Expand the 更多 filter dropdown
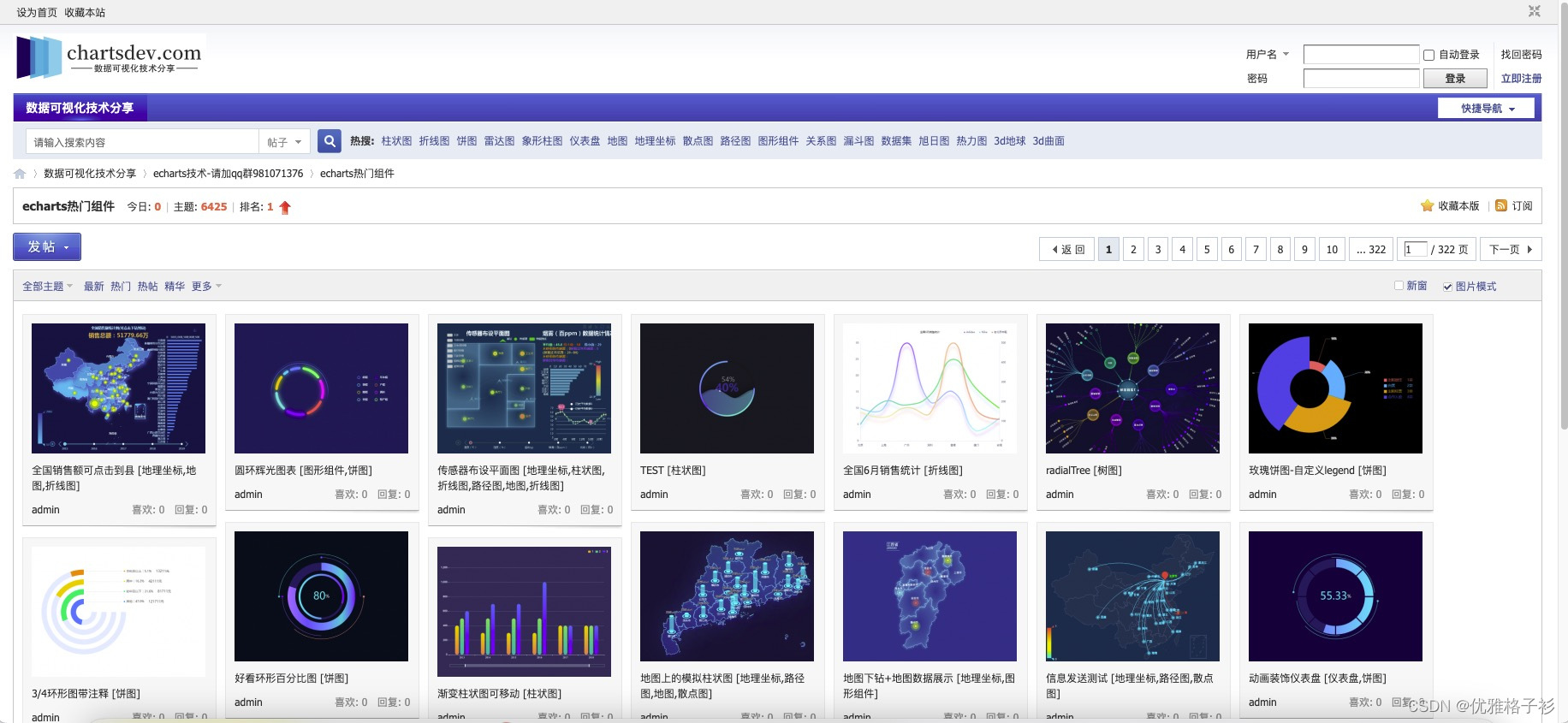This screenshot has height=723, width=1568. [x=206, y=286]
